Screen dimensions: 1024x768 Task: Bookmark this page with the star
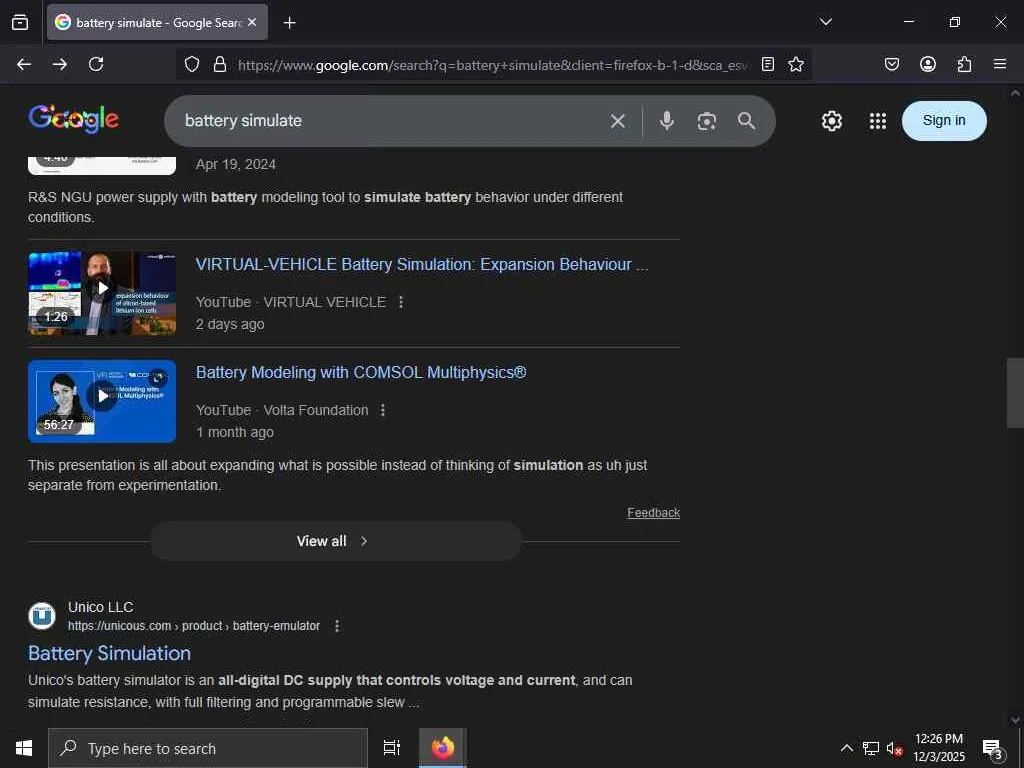click(795, 64)
